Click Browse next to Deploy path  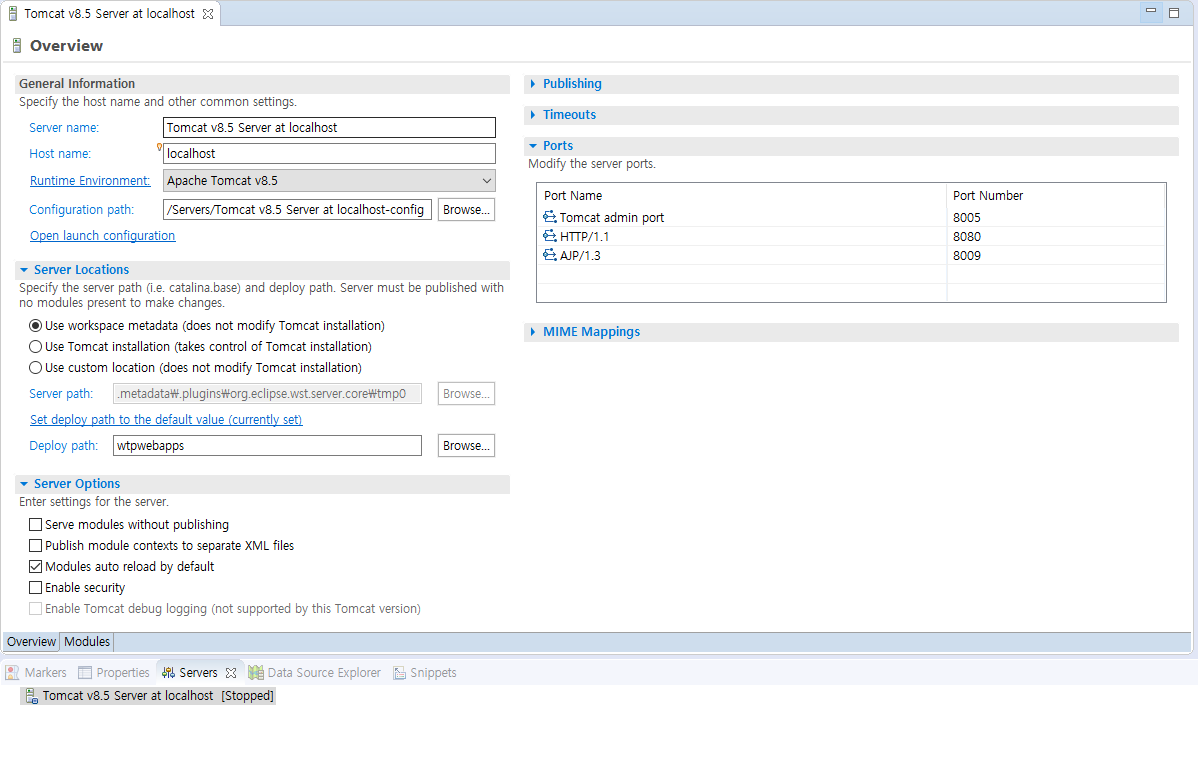[466, 446]
